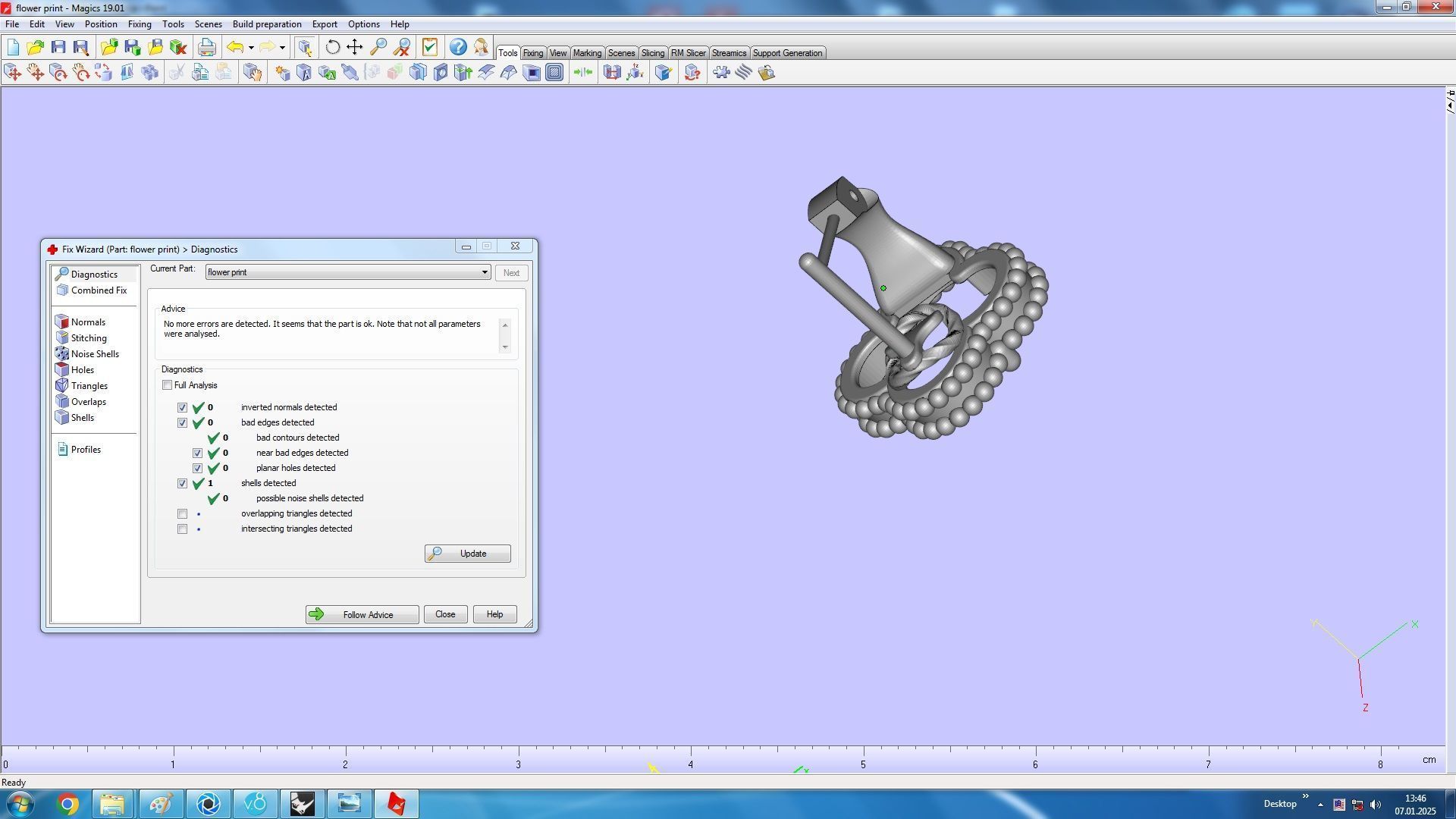Switch to the Support Generation tab
Image resolution: width=1456 pixels, height=819 pixels.
786,53
